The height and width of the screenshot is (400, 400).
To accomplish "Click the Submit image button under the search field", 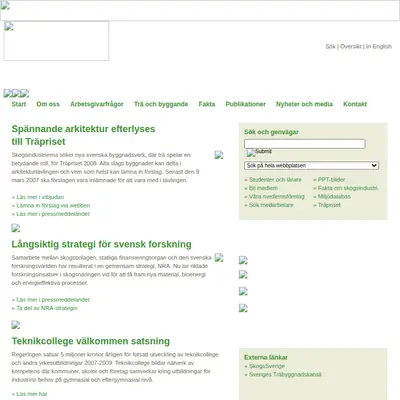I will [x=259, y=152].
